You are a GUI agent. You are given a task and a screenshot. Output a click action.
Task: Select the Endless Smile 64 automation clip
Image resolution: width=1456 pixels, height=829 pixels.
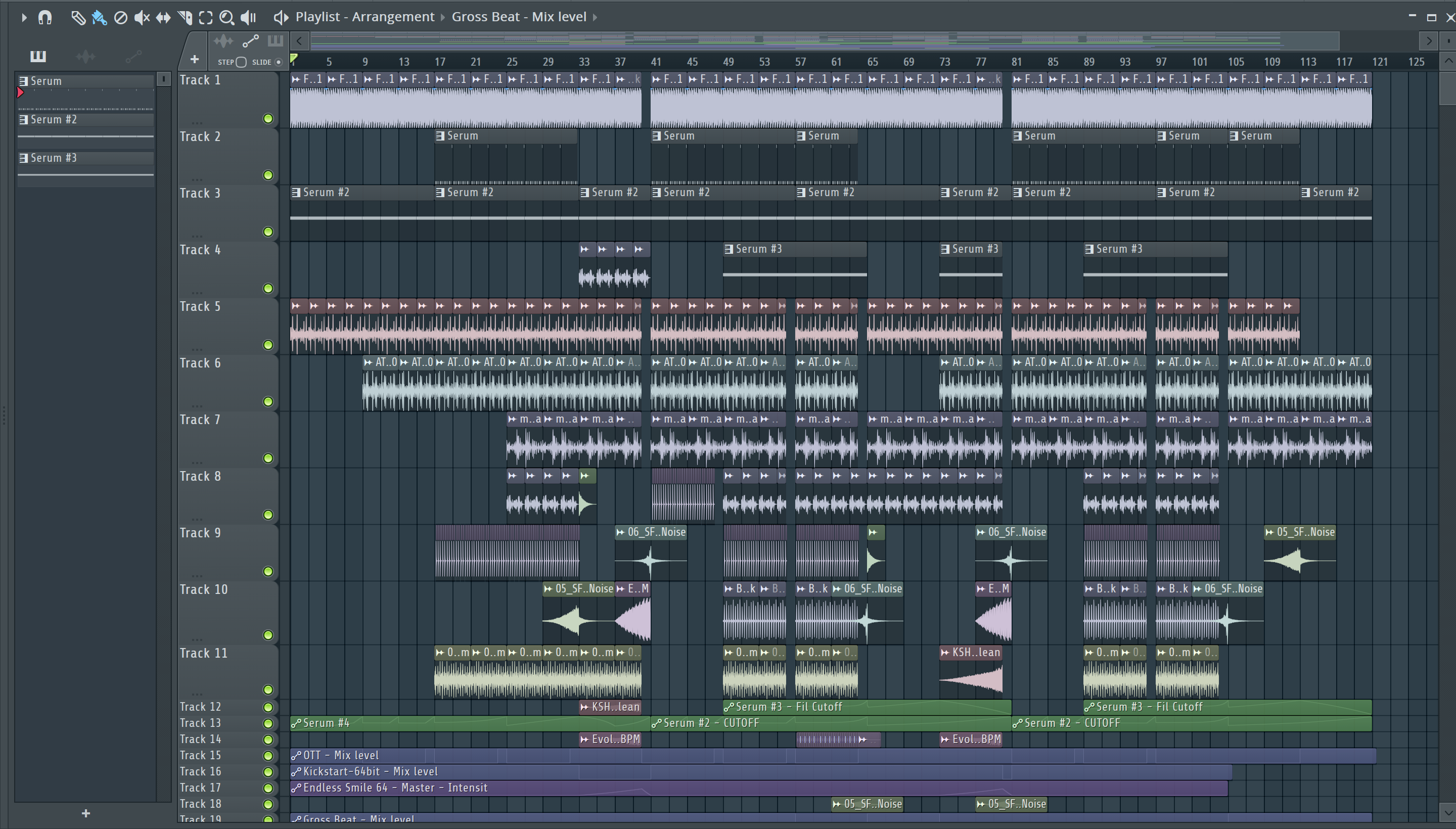tap(758, 788)
